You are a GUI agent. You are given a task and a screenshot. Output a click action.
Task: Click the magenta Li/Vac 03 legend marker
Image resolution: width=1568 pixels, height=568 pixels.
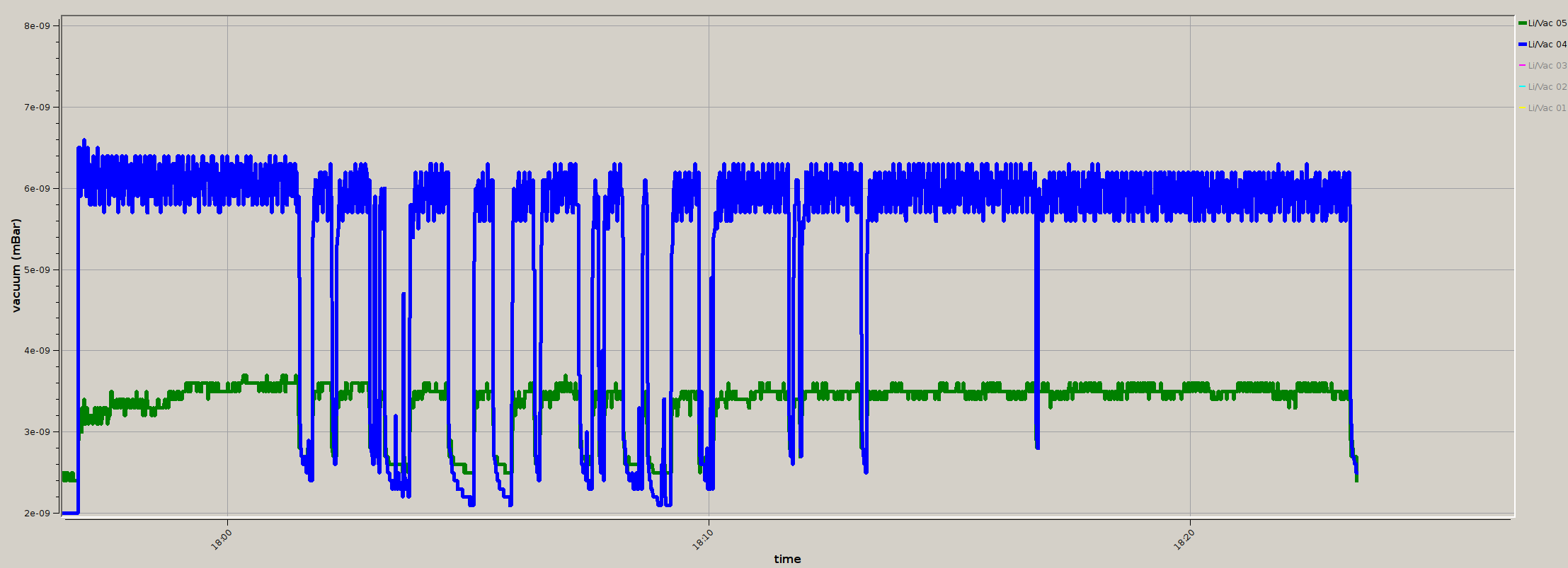click(x=1523, y=66)
